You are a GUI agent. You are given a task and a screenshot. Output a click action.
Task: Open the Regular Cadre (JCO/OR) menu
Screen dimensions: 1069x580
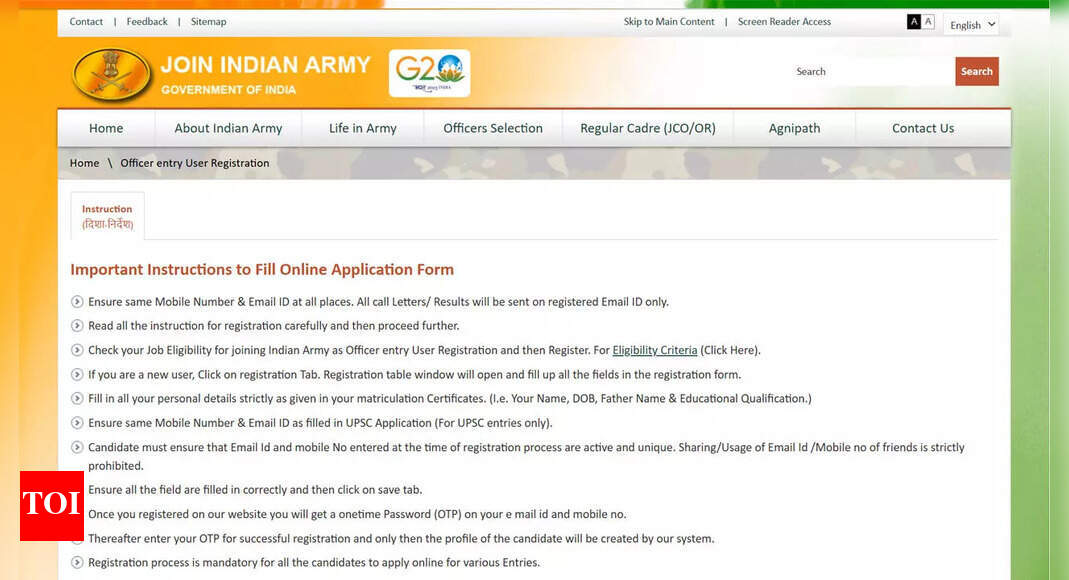point(648,128)
